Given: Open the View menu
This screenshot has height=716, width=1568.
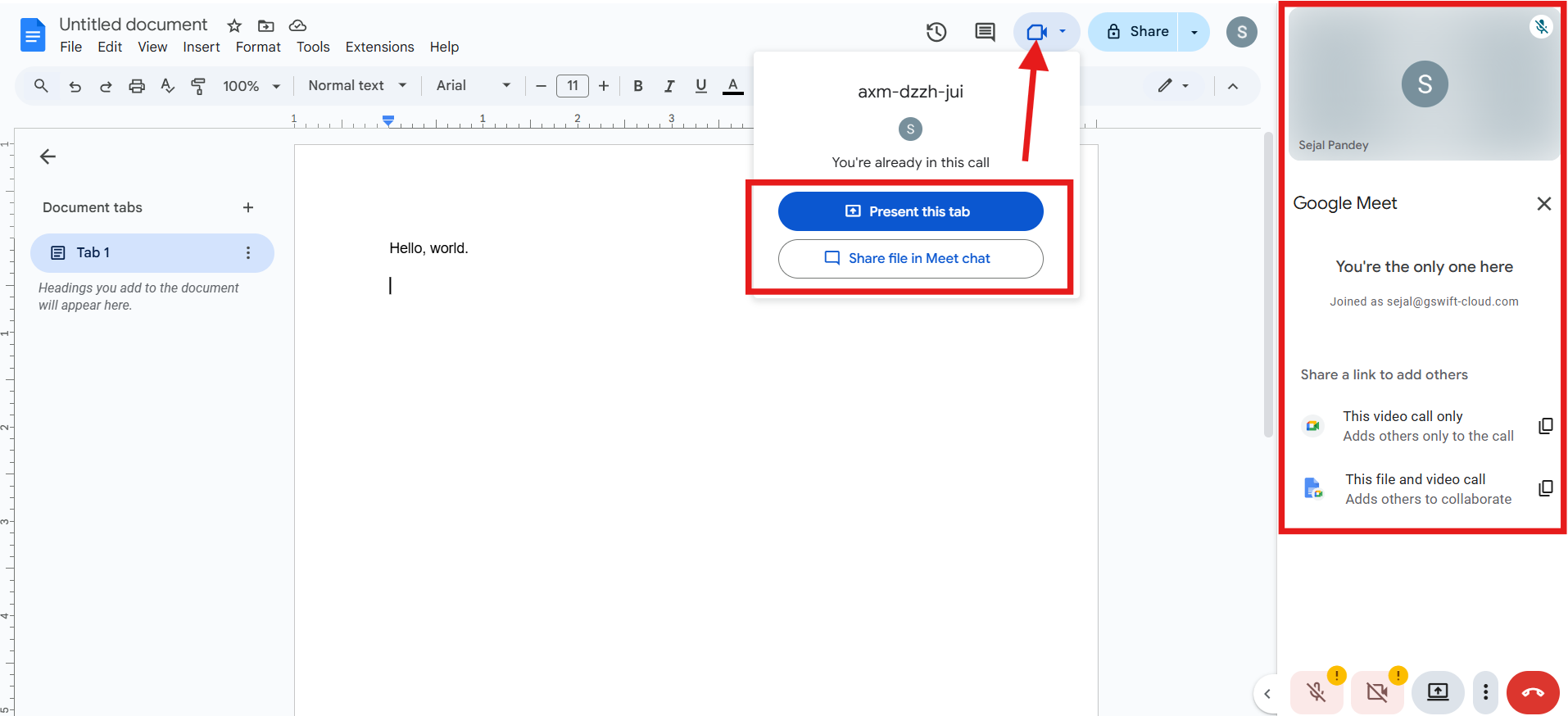Looking at the screenshot, I should click(152, 47).
